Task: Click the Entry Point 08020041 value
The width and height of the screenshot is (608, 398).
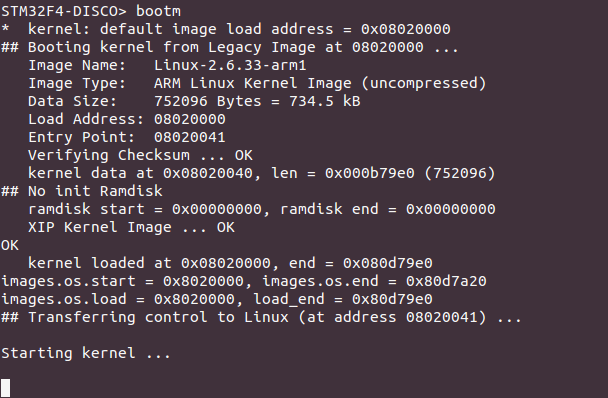Action: click(190, 137)
